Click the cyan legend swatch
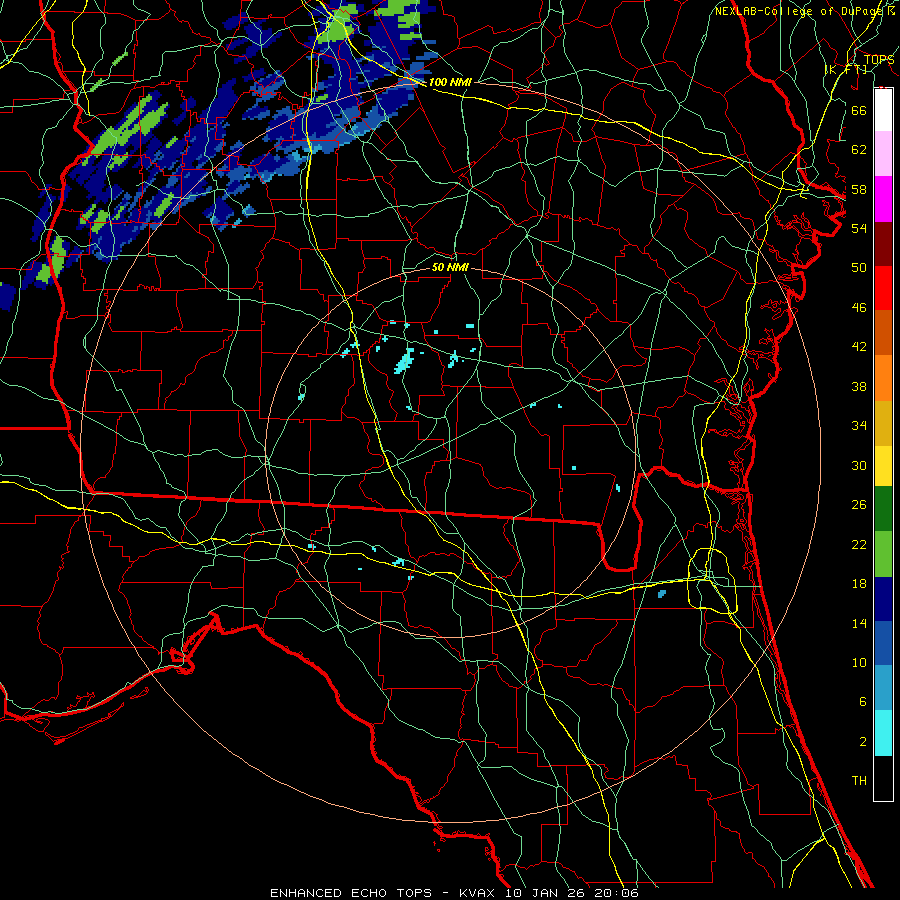The width and height of the screenshot is (900, 900). coord(883,733)
